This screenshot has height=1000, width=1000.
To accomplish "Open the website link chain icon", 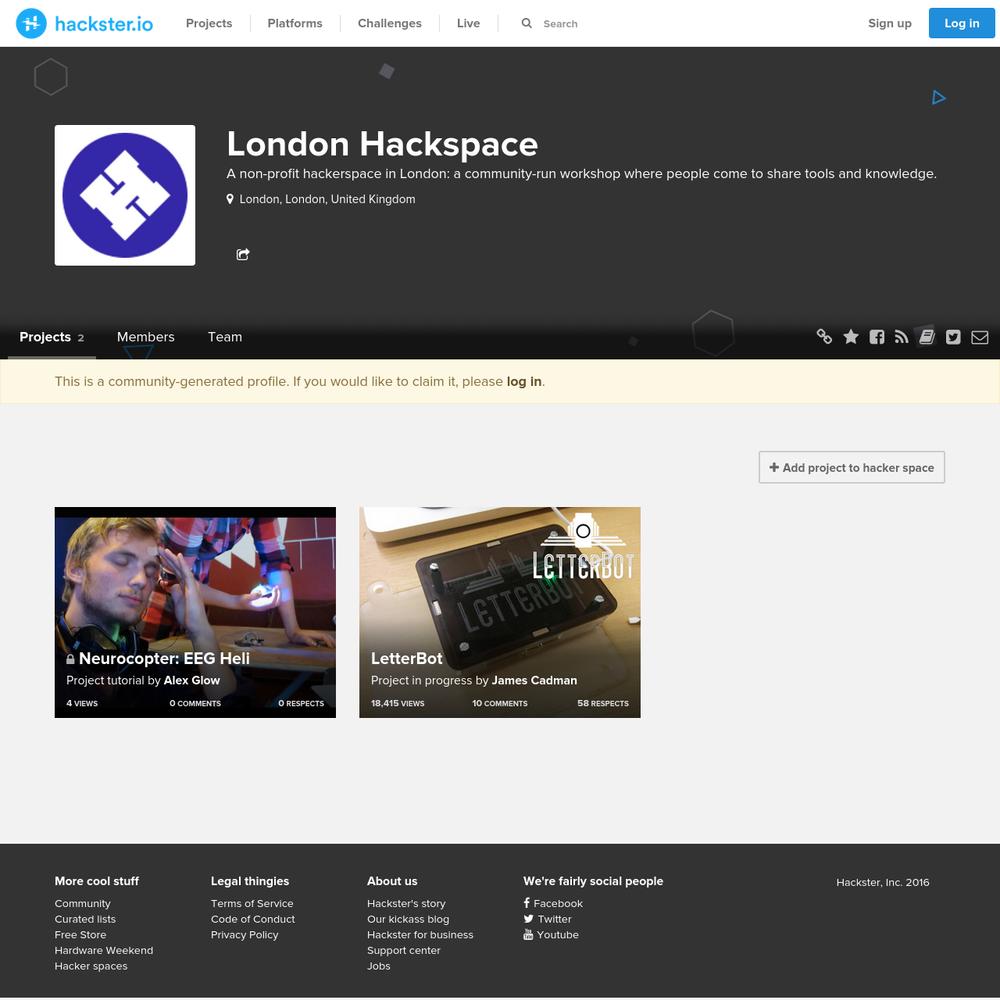I will 824,336.
